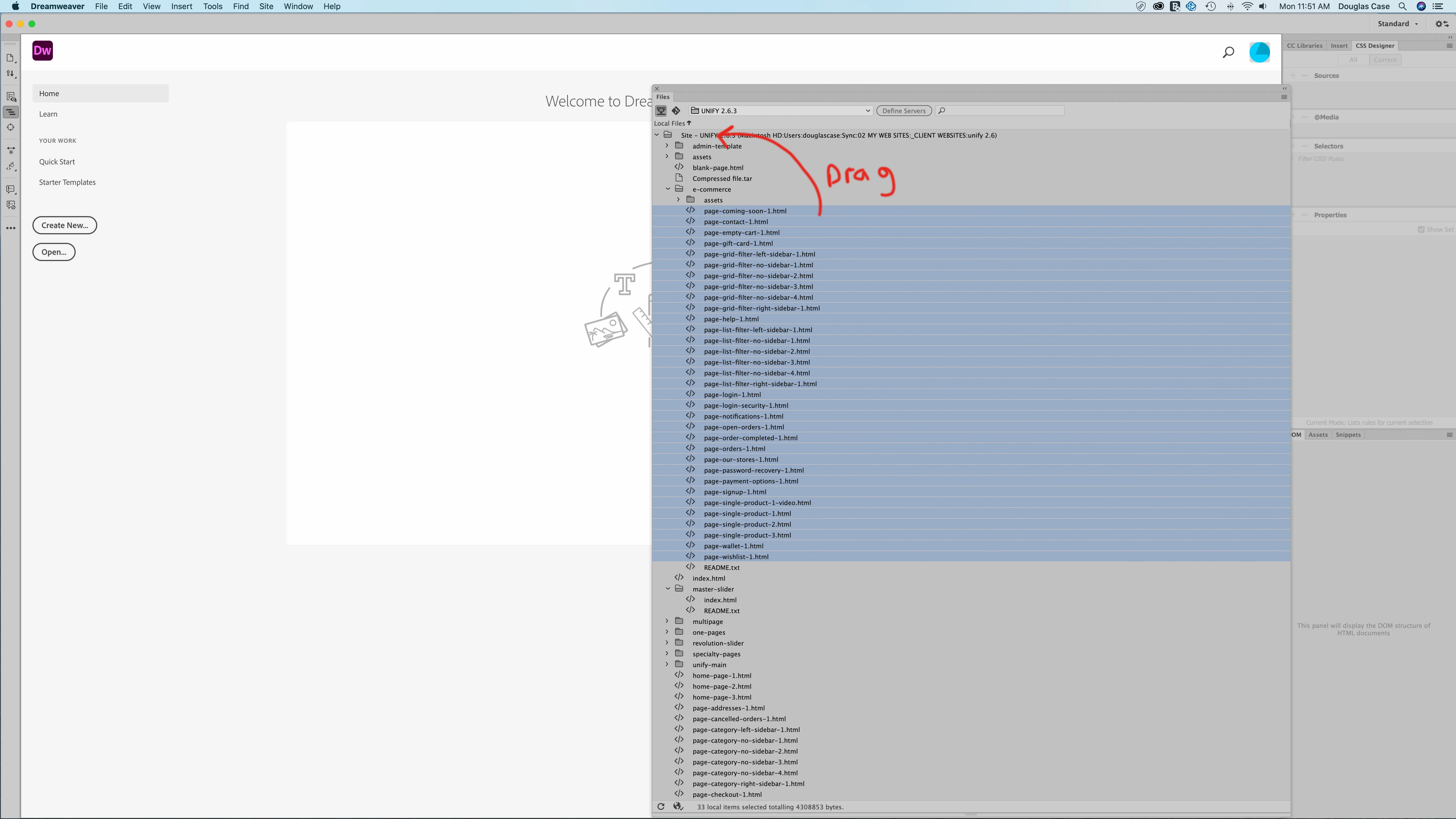Click the File Management arrows icon
1456x819 pixels.
click(x=10, y=73)
